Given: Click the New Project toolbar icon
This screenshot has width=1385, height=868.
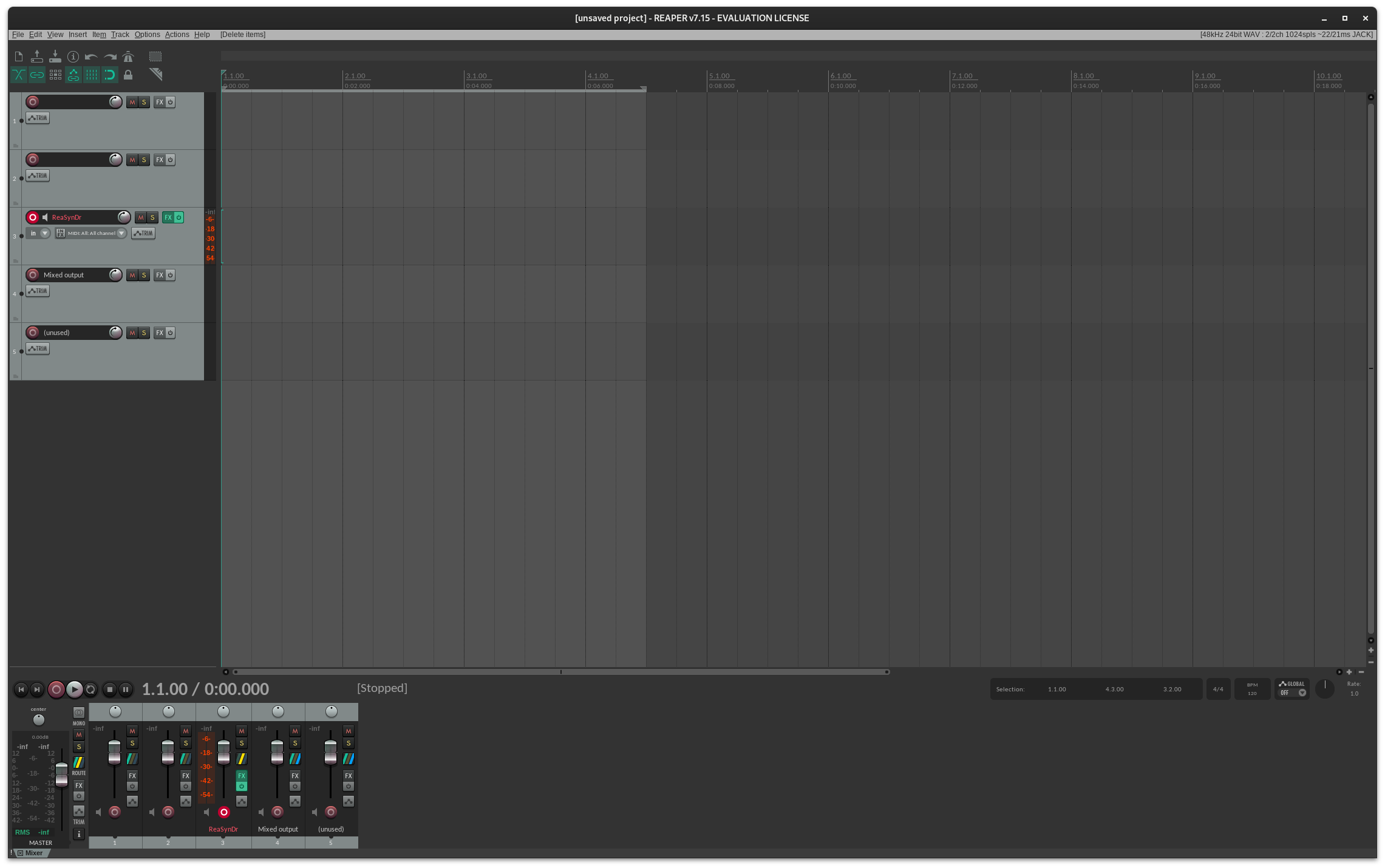Looking at the screenshot, I should point(19,56).
